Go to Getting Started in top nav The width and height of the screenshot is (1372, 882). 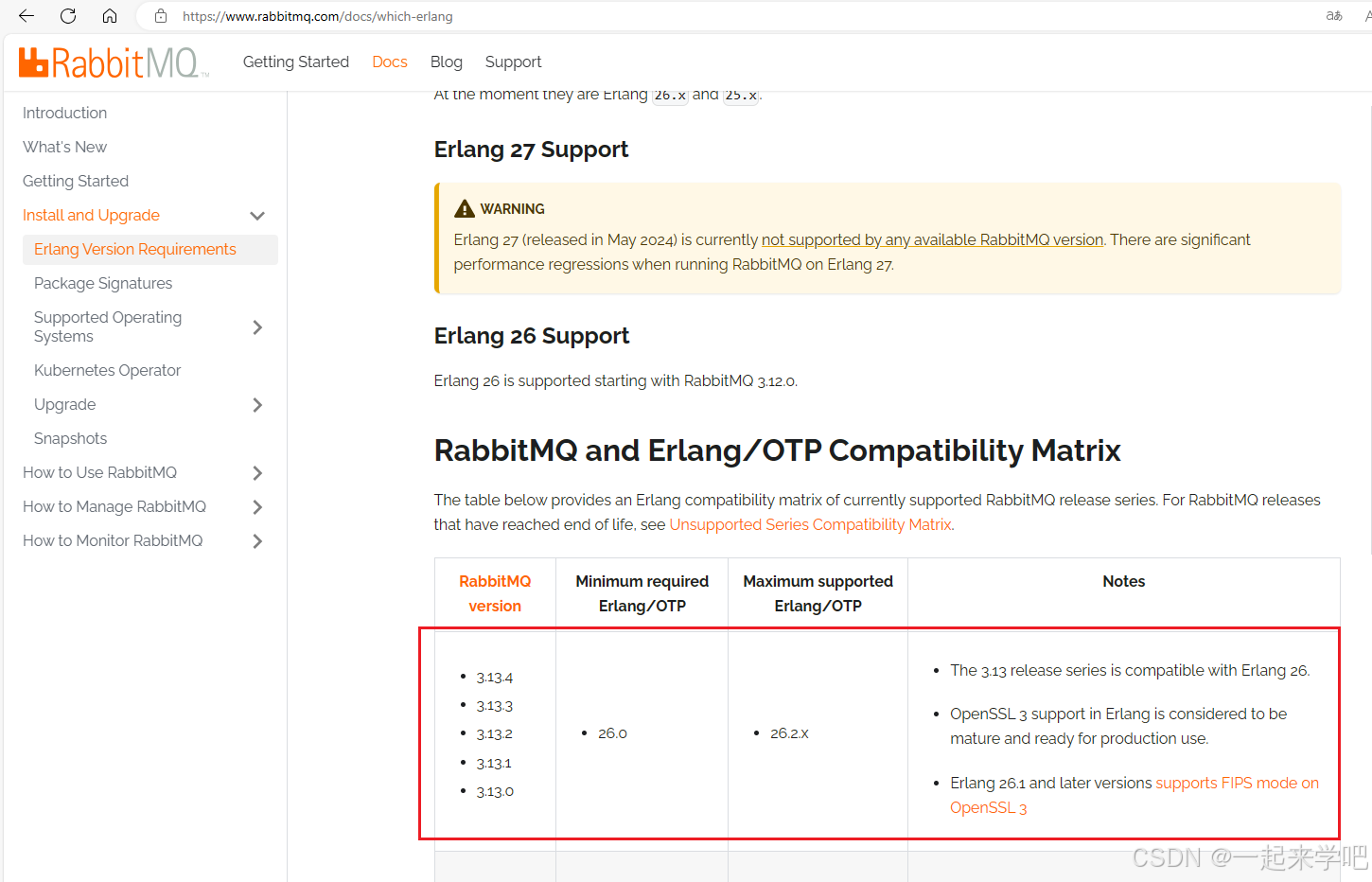click(x=295, y=62)
